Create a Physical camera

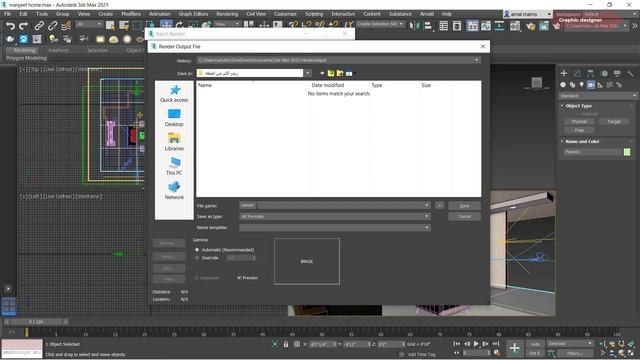(579, 122)
